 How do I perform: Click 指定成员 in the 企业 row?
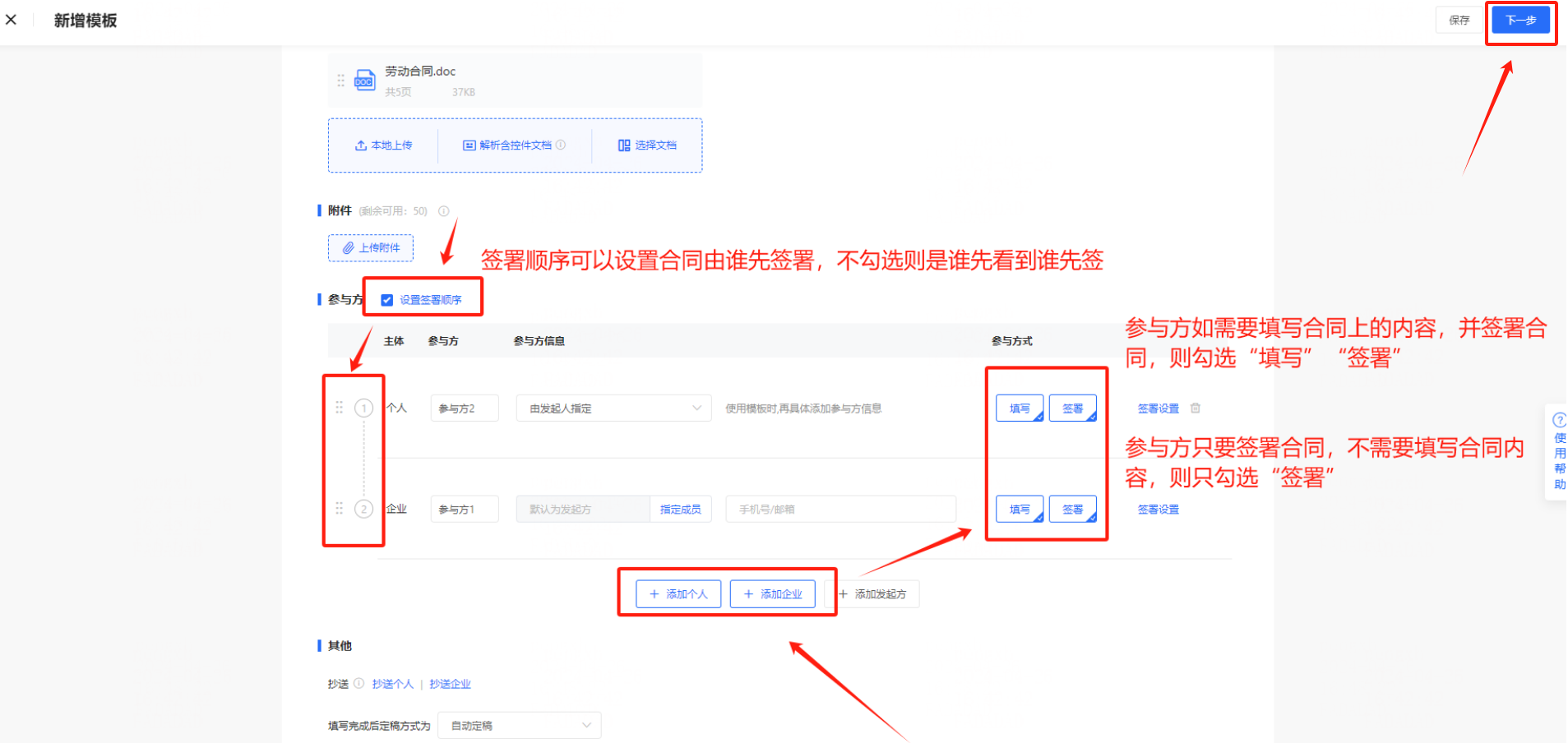tap(680, 510)
